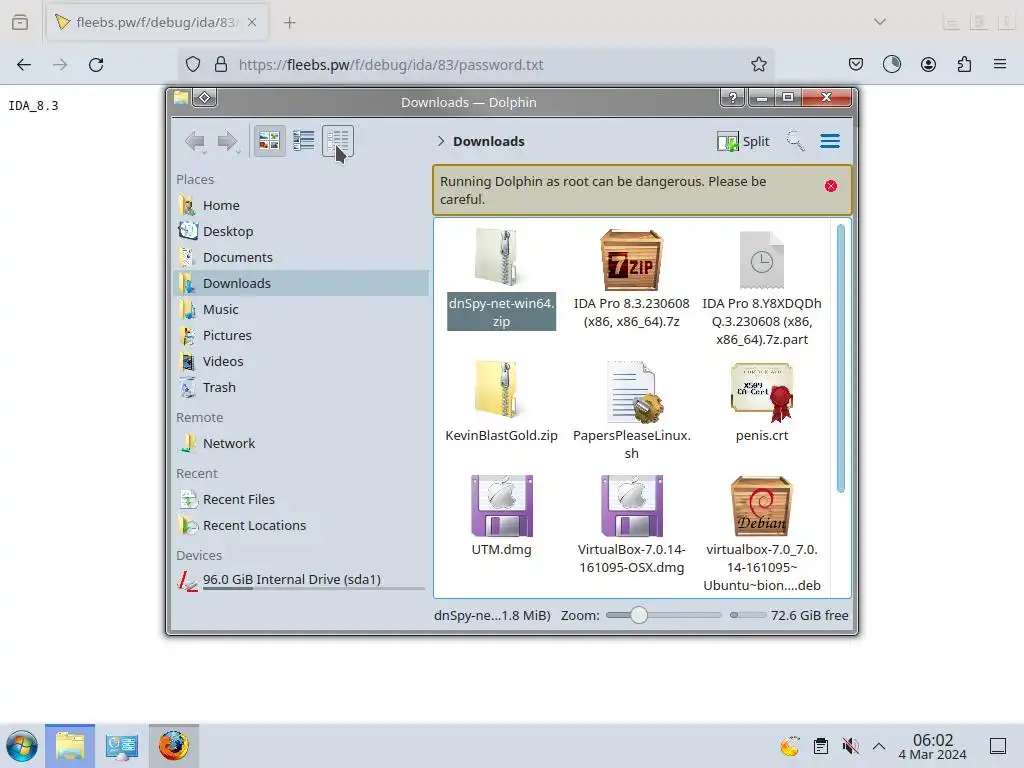Expand the breadcrumb chevron before Downloads
1024x768 pixels.
pyautogui.click(x=441, y=141)
